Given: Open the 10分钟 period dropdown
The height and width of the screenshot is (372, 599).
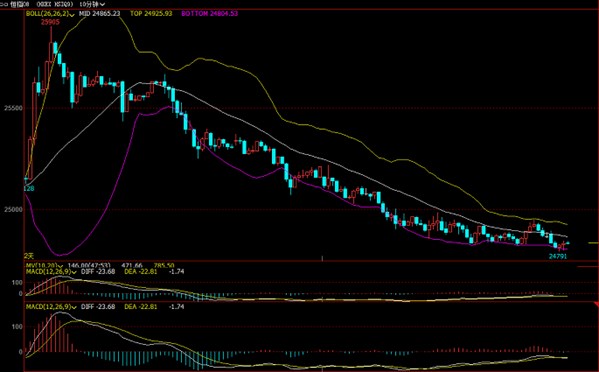Looking at the screenshot, I should pyautogui.click(x=93, y=4).
